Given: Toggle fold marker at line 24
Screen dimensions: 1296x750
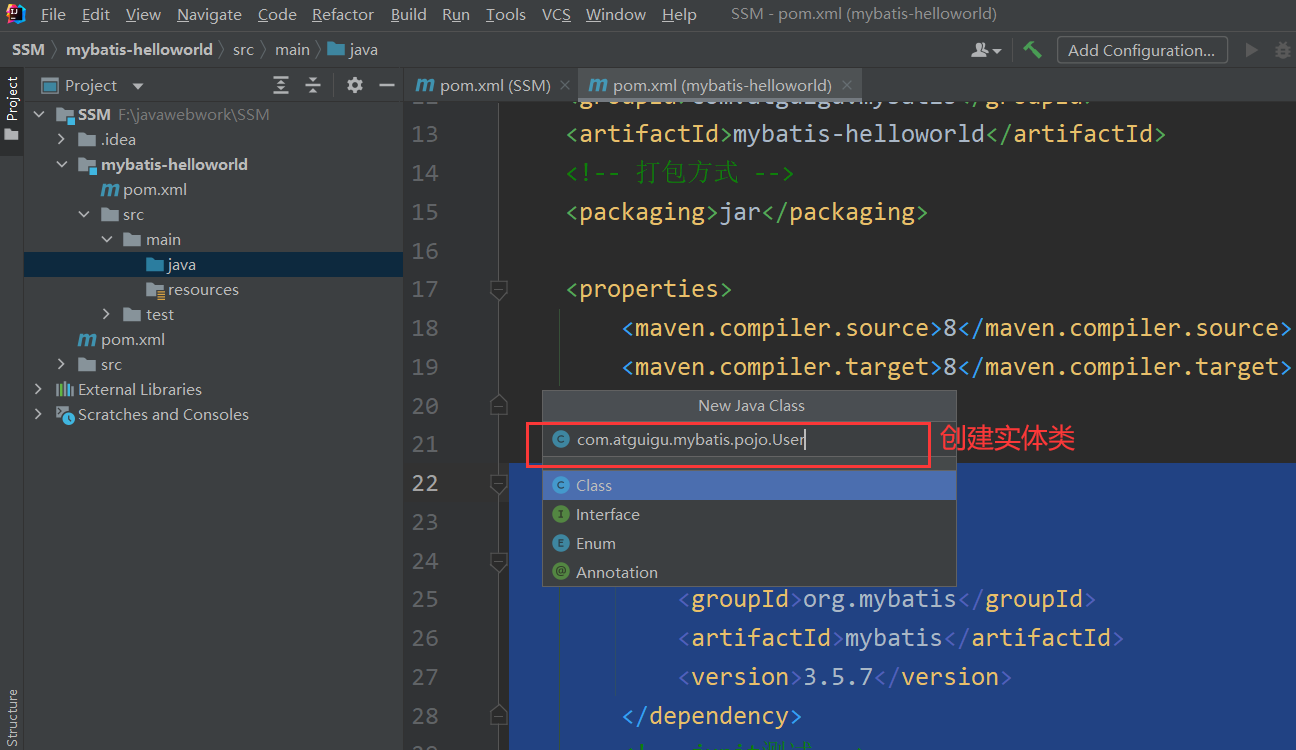Looking at the screenshot, I should click(498, 561).
